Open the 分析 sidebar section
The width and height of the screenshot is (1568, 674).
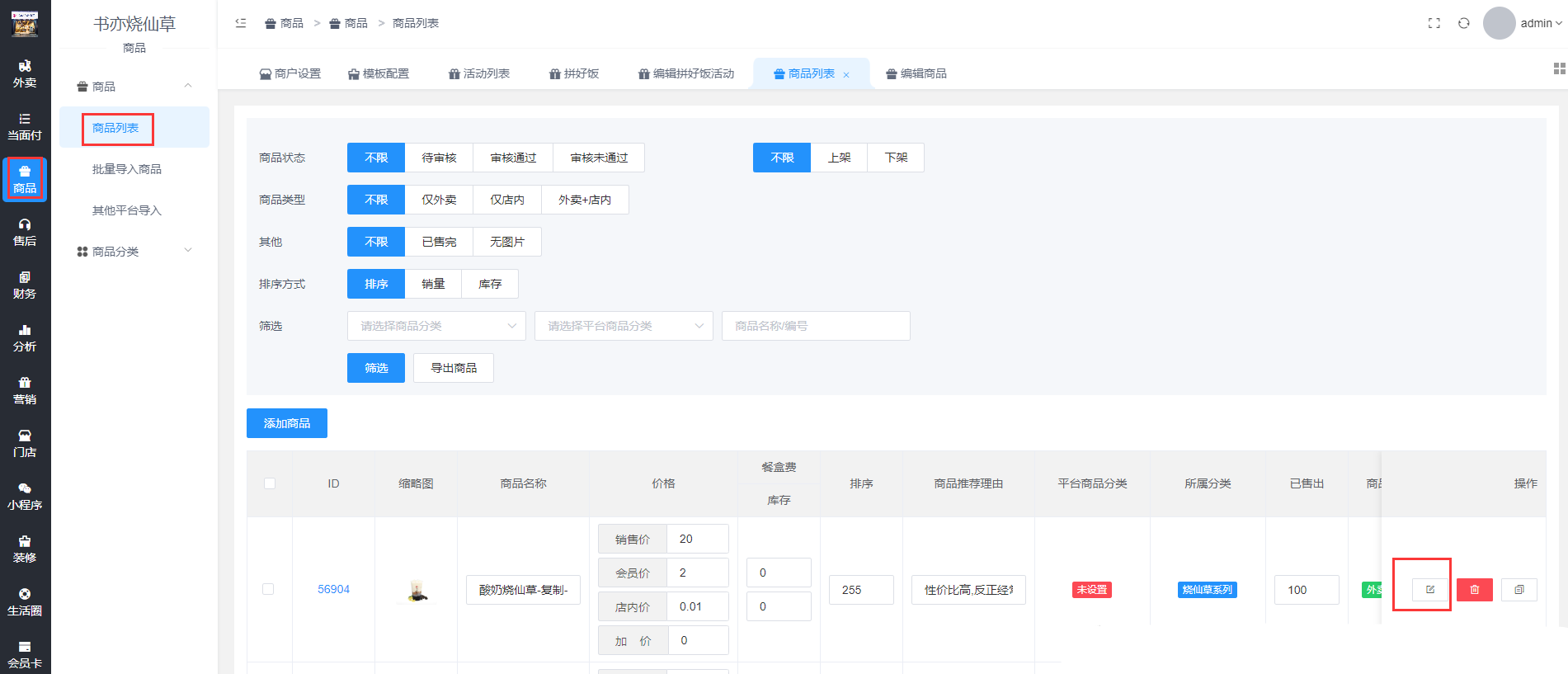pyautogui.click(x=25, y=337)
